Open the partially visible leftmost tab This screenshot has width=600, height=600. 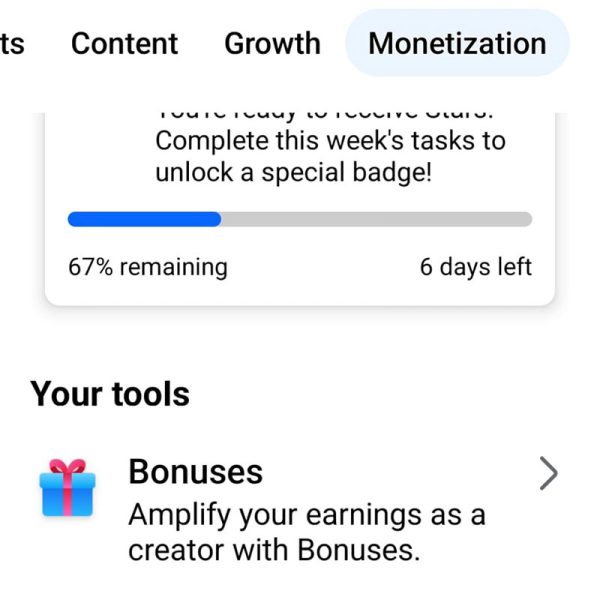coord(12,43)
